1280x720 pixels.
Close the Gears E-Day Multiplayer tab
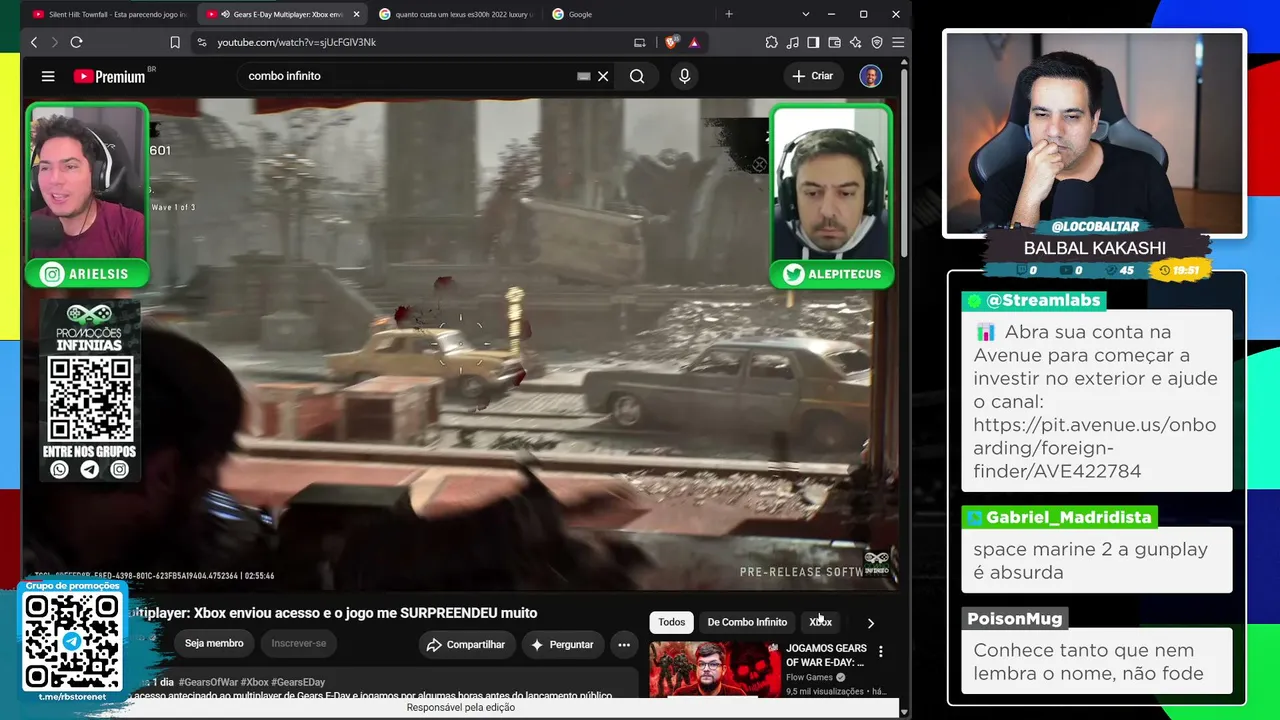(356, 14)
